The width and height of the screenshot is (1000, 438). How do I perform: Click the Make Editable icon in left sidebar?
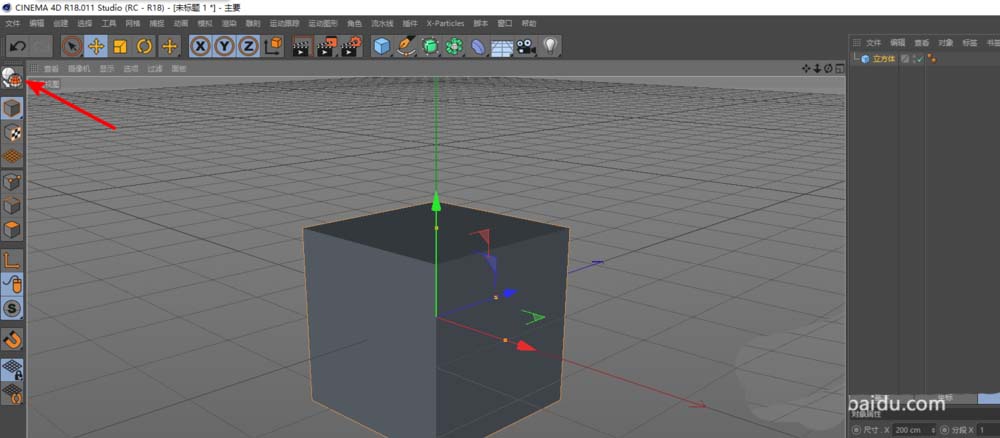pos(12,78)
